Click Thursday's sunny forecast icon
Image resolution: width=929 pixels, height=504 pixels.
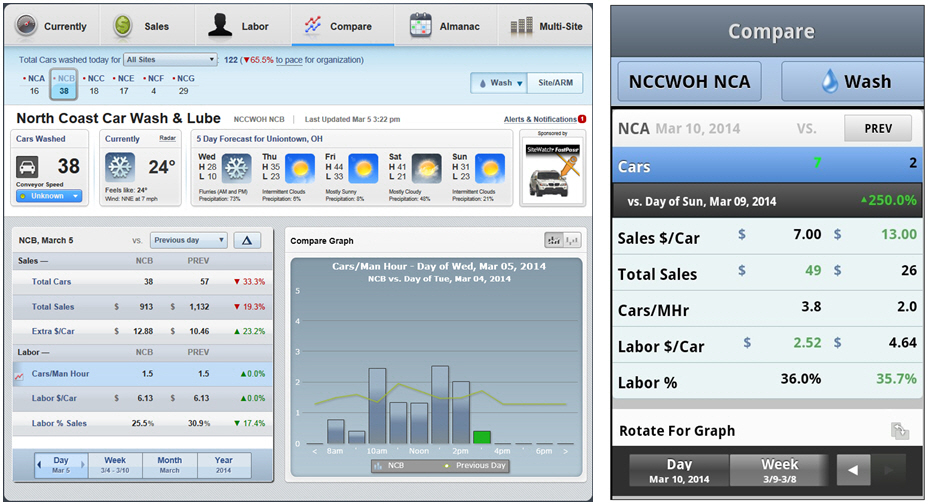click(x=300, y=168)
